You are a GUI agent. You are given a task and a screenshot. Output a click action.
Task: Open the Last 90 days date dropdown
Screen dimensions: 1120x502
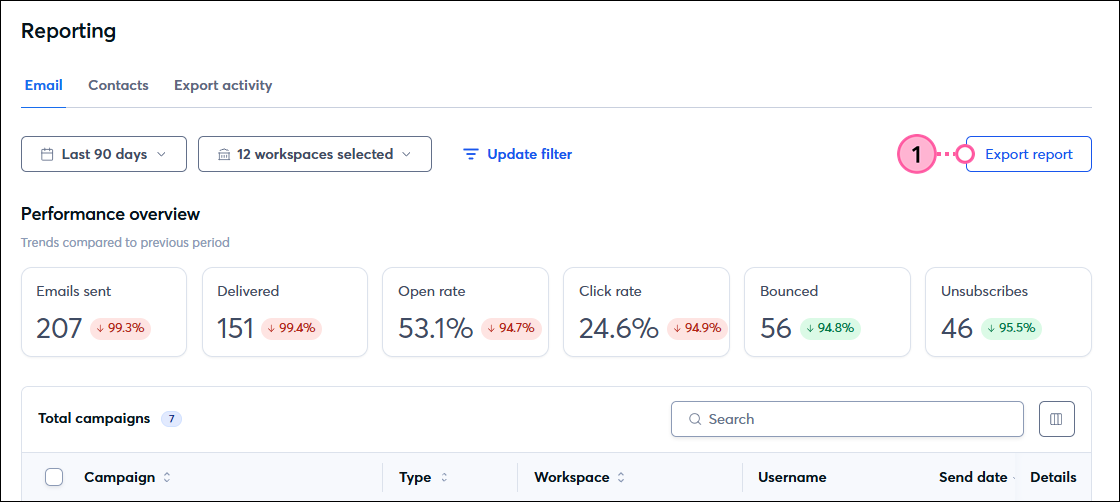point(104,154)
